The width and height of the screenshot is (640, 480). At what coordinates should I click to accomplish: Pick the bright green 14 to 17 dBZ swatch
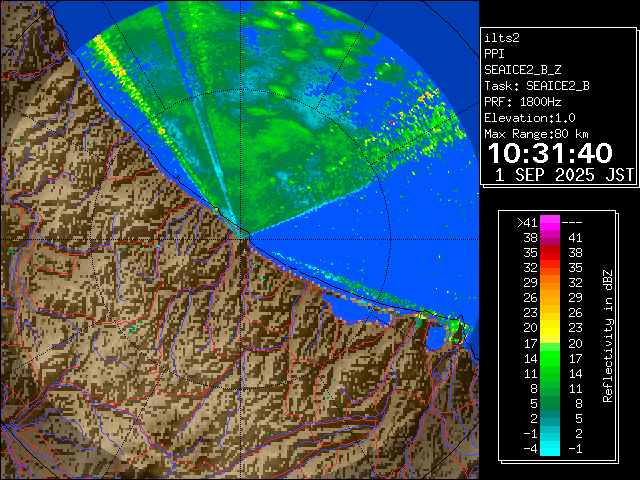tap(550, 356)
